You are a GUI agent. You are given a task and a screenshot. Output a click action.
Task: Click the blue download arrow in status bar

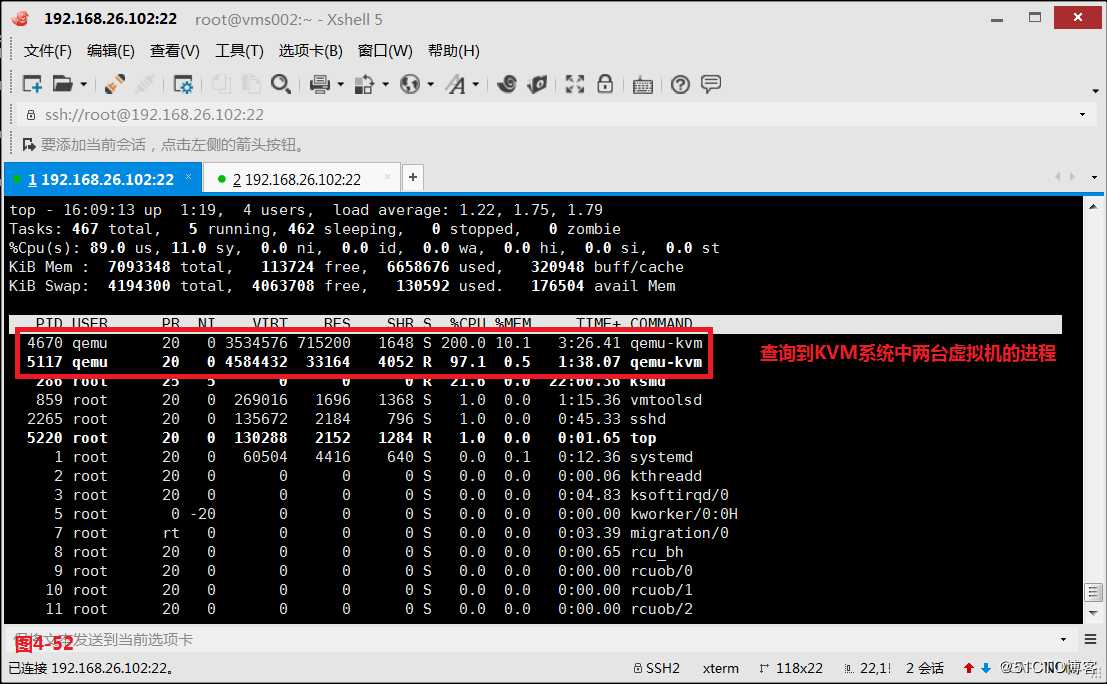click(x=986, y=668)
